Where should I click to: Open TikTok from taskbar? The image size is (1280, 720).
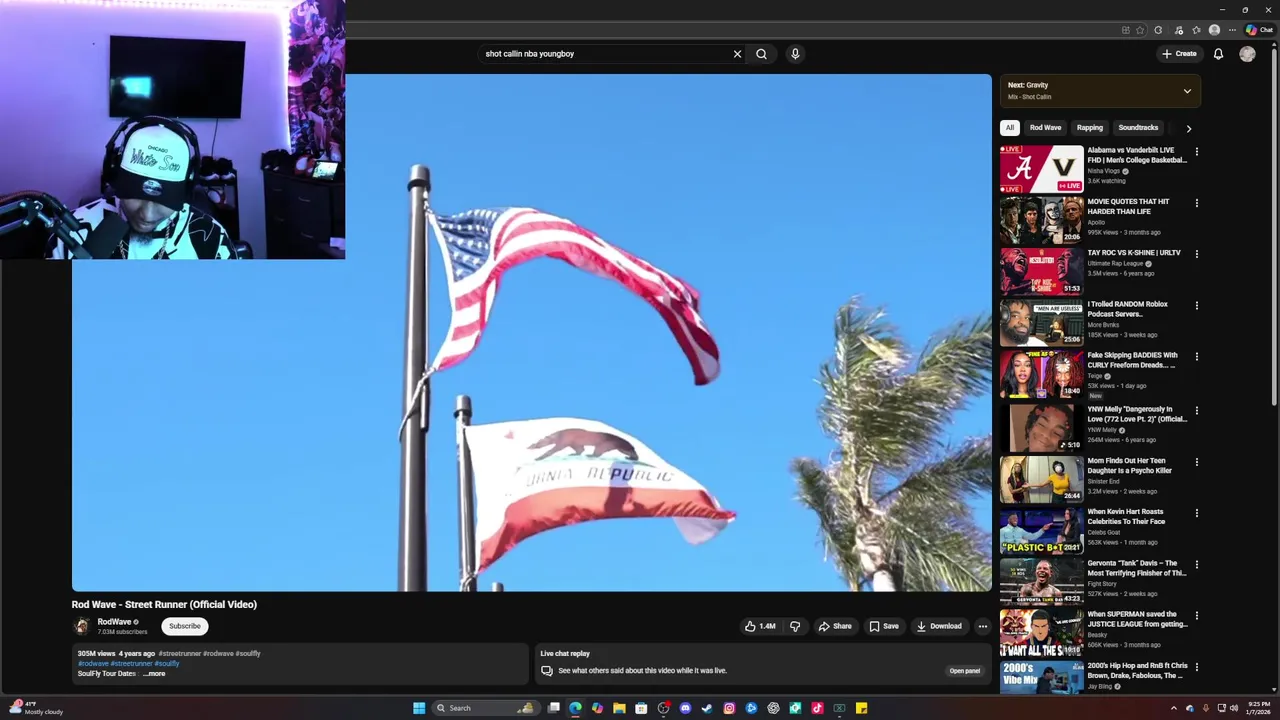pyautogui.click(x=817, y=708)
